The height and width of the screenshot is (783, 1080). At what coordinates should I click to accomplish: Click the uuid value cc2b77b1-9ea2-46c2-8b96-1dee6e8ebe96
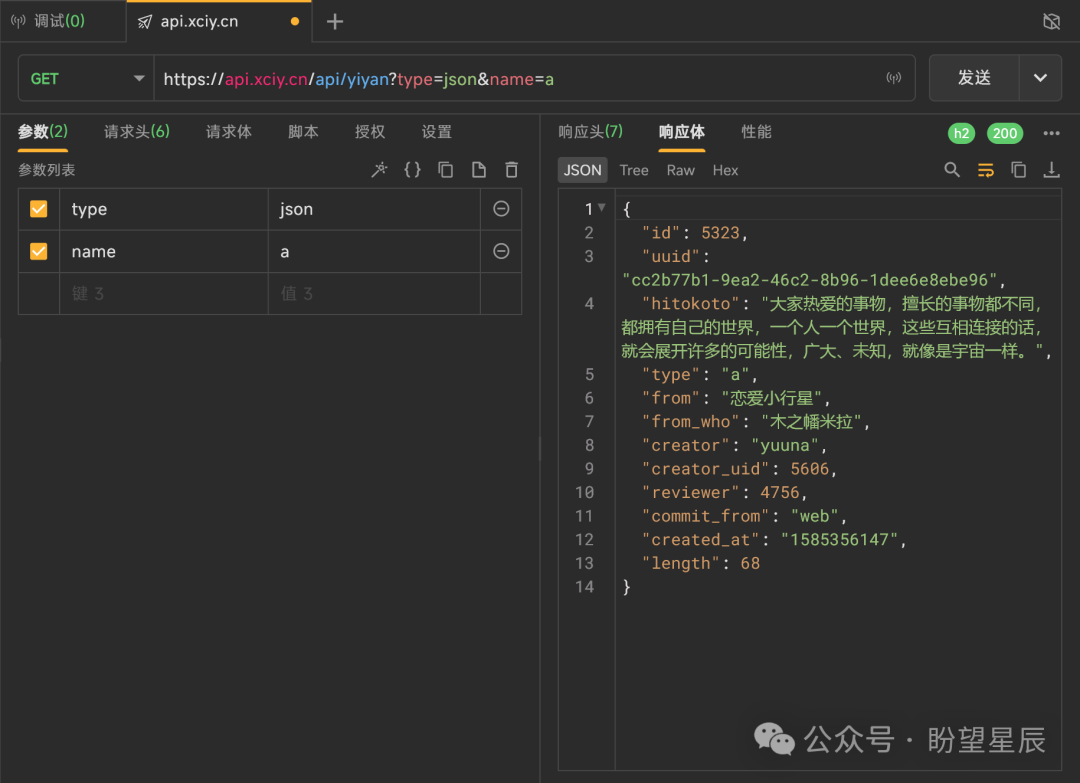click(x=813, y=280)
